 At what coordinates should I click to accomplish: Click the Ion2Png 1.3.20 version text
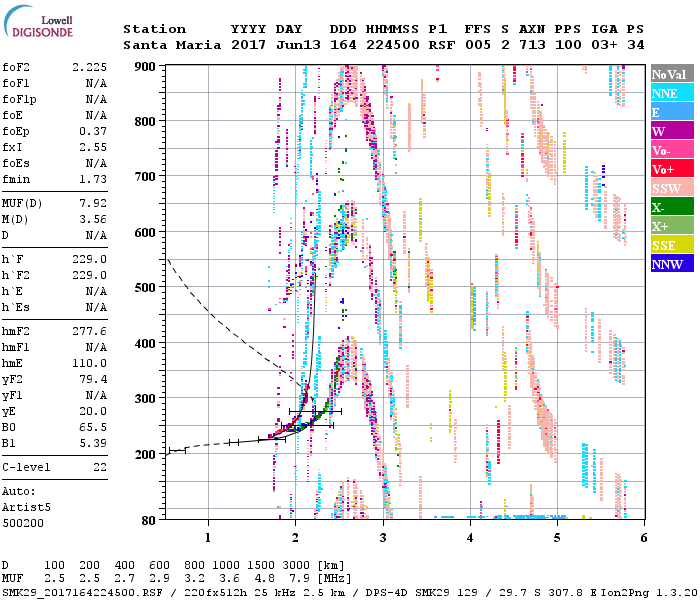pos(649,592)
